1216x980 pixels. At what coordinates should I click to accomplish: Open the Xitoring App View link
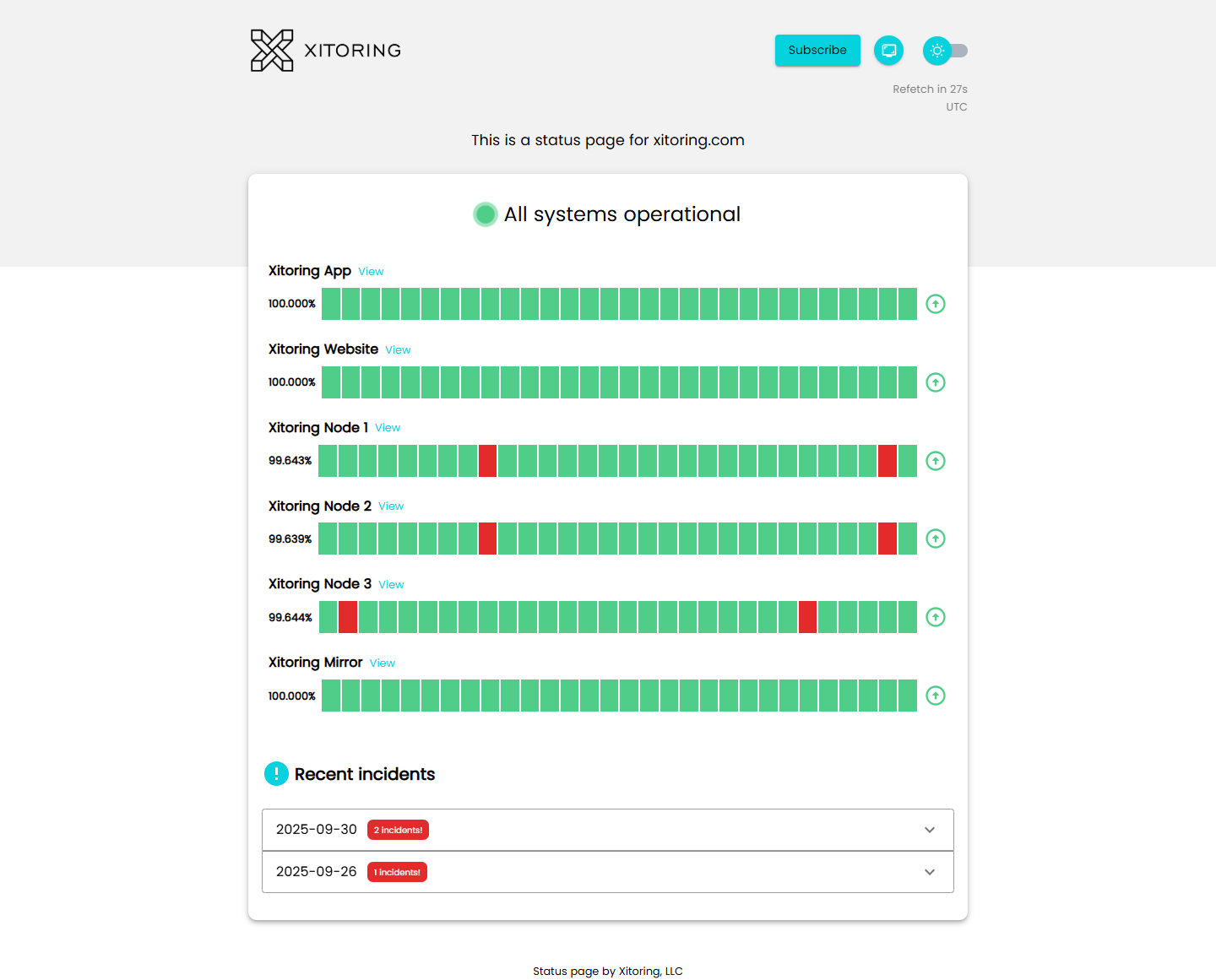pos(371,272)
